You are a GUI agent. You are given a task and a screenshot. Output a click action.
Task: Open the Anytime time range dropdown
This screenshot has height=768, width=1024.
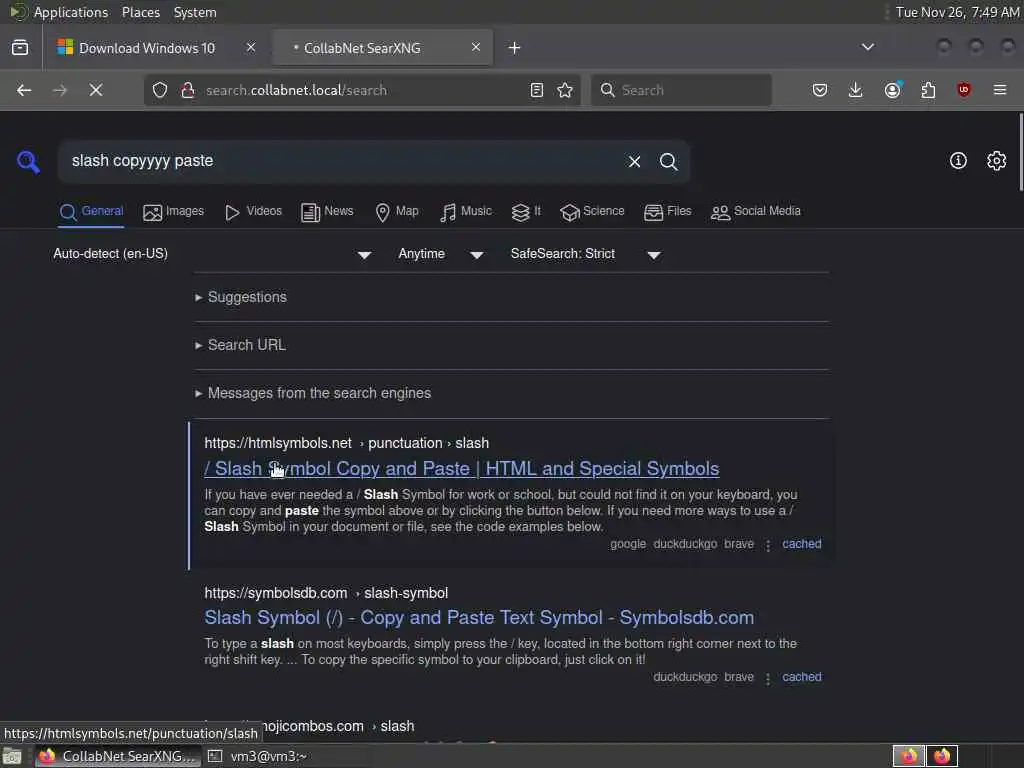click(441, 254)
